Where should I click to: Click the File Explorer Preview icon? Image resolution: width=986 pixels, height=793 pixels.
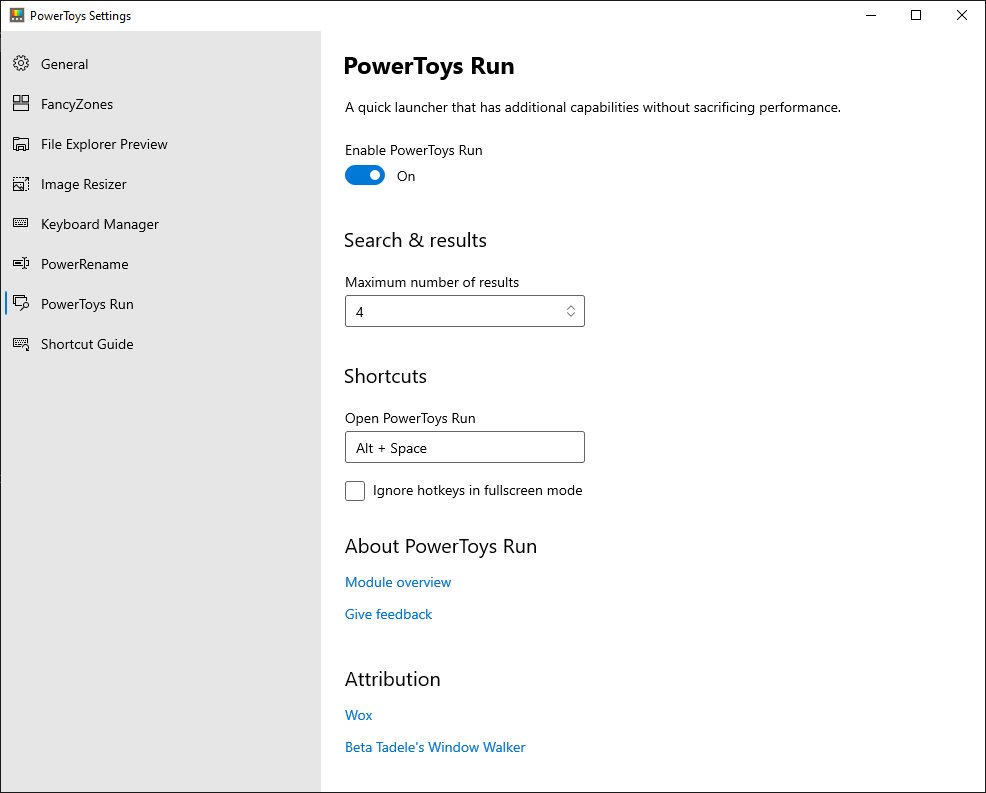(21, 144)
